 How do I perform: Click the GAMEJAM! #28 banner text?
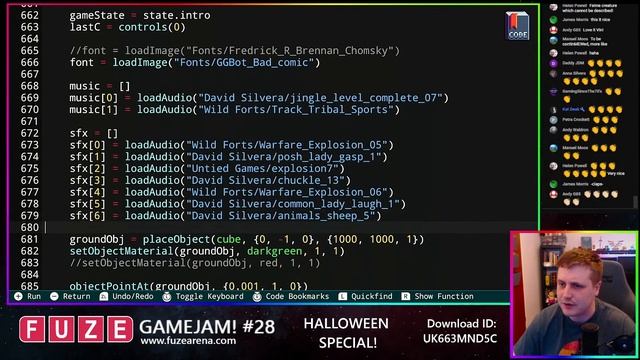[207, 327]
